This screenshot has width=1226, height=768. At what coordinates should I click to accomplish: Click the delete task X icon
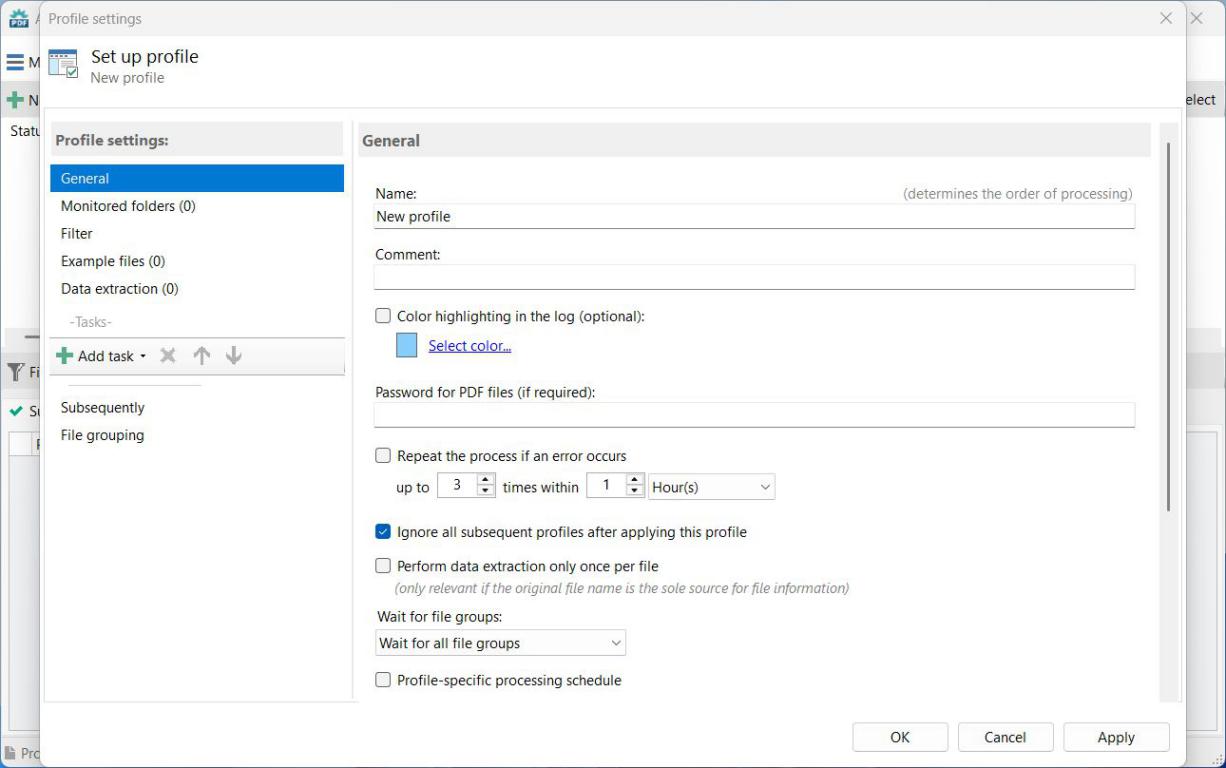tap(168, 356)
